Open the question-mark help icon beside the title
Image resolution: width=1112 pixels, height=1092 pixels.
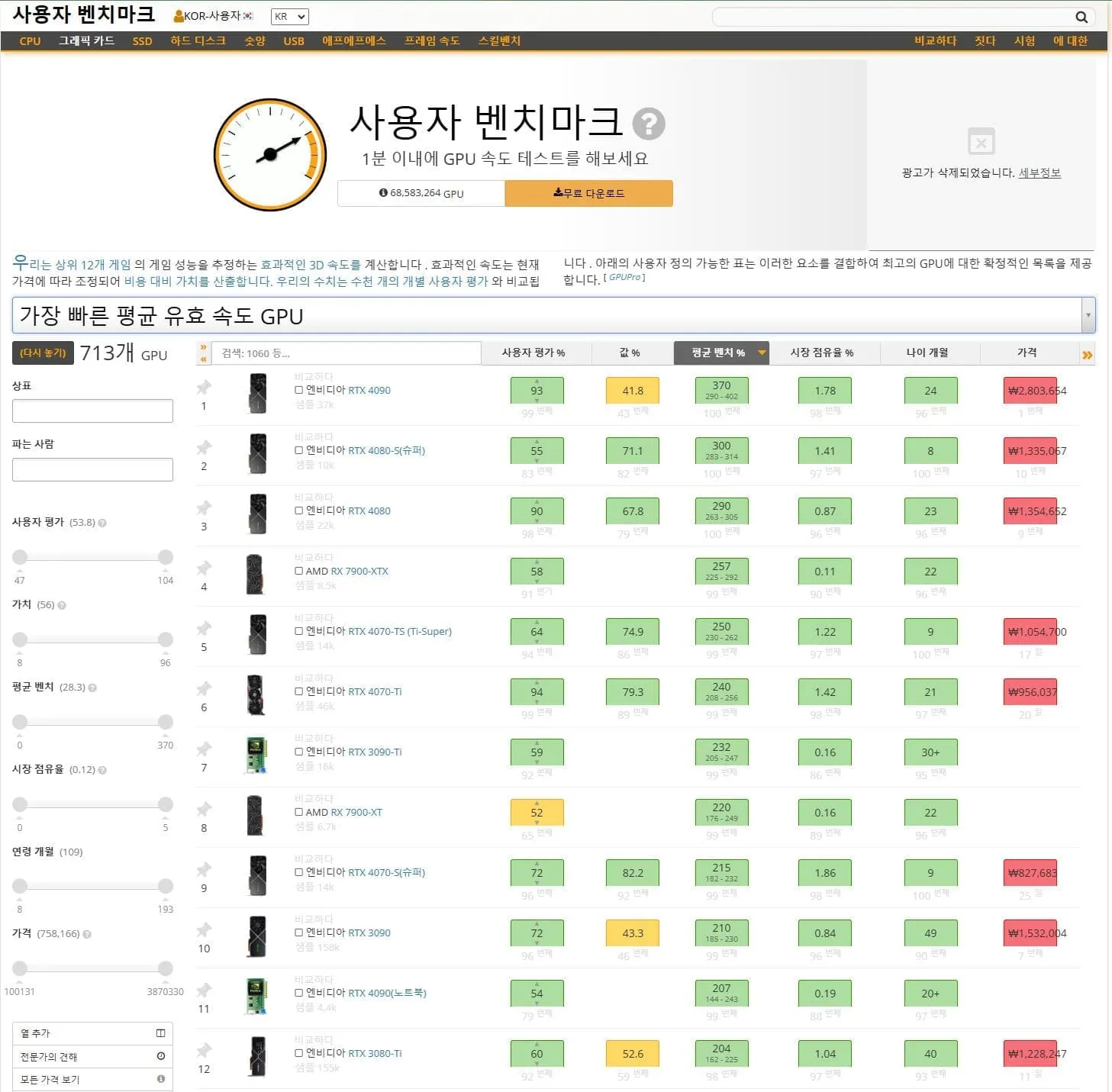click(649, 124)
